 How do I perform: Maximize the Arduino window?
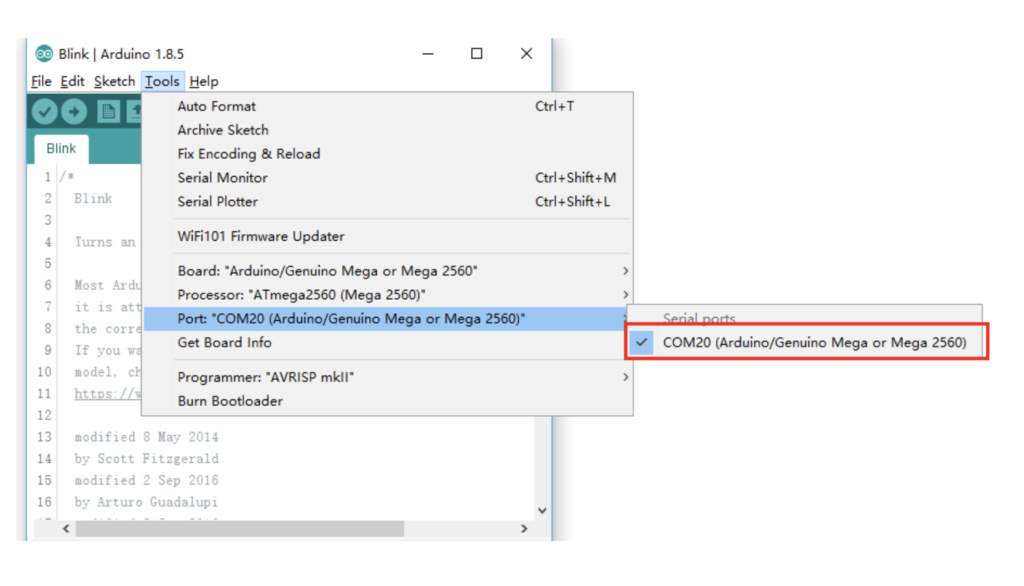[x=477, y=54]
